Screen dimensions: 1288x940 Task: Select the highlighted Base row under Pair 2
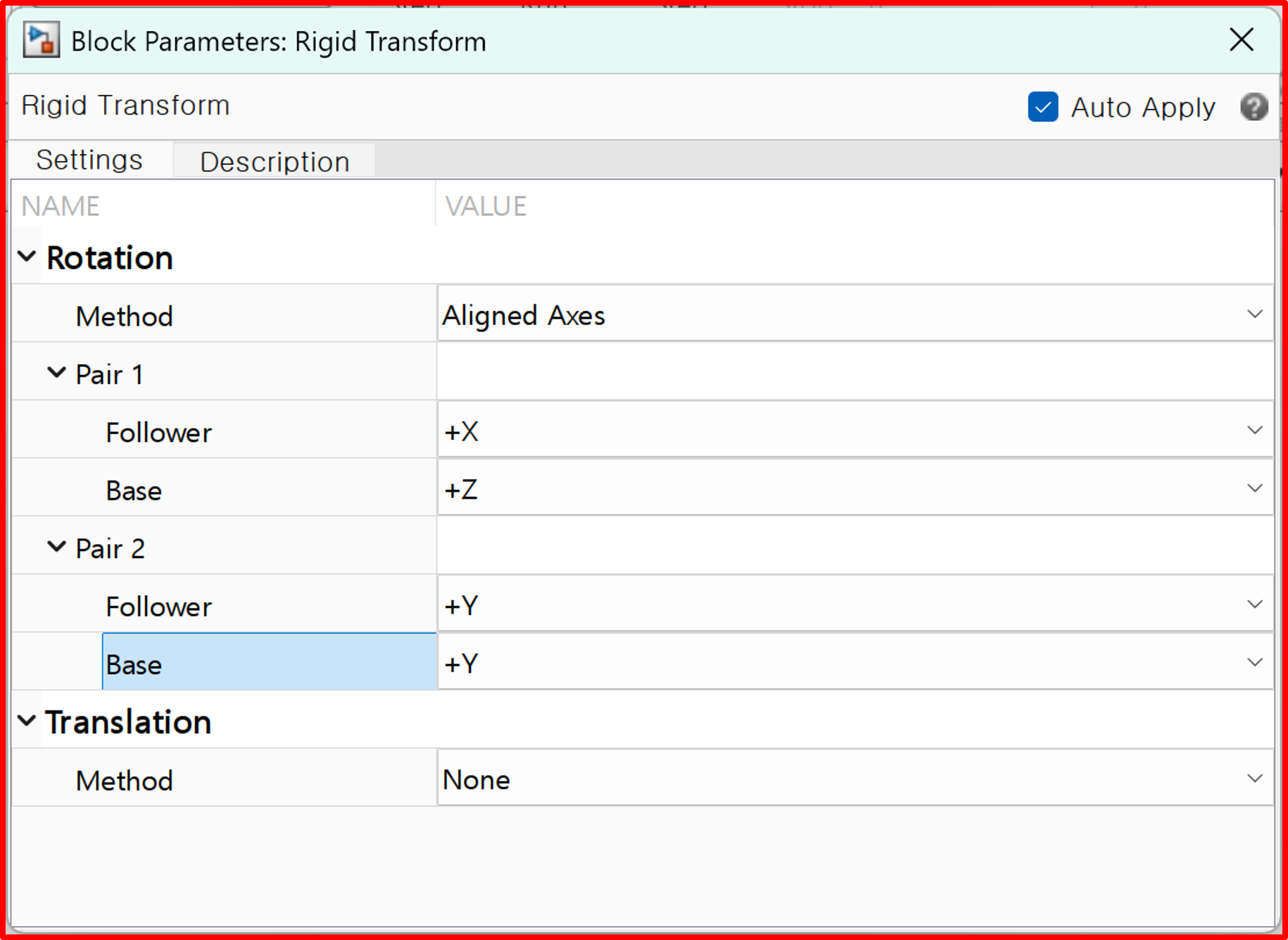point(269,663)
